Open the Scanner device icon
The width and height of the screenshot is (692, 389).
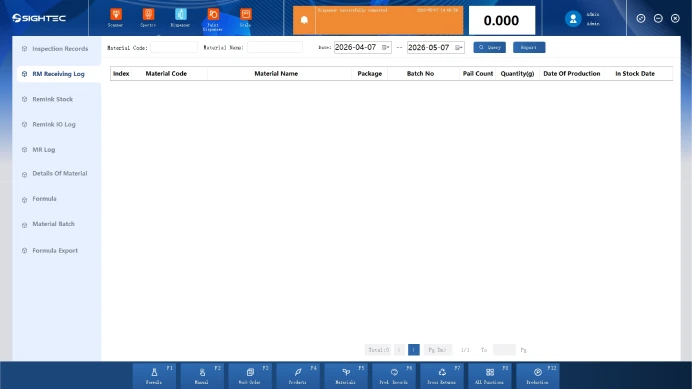coord(116,18)
